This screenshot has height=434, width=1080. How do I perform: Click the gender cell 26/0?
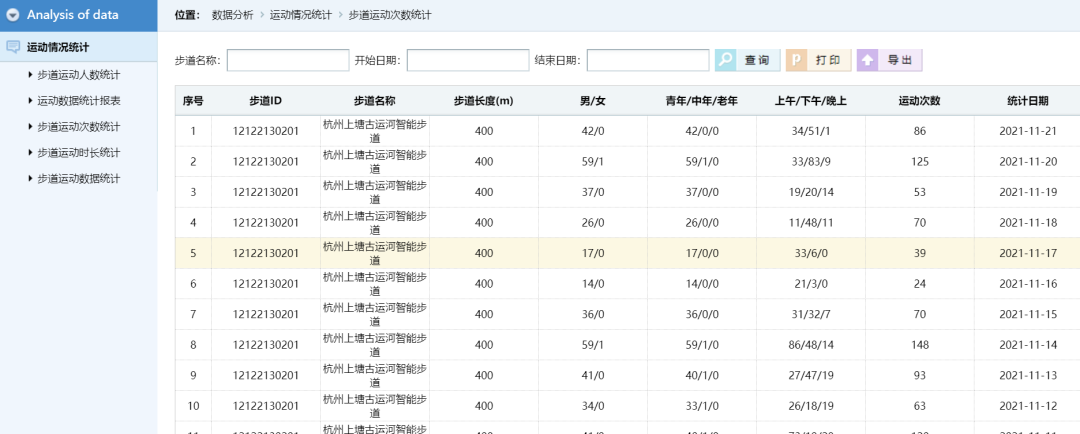tap(593, 223)
